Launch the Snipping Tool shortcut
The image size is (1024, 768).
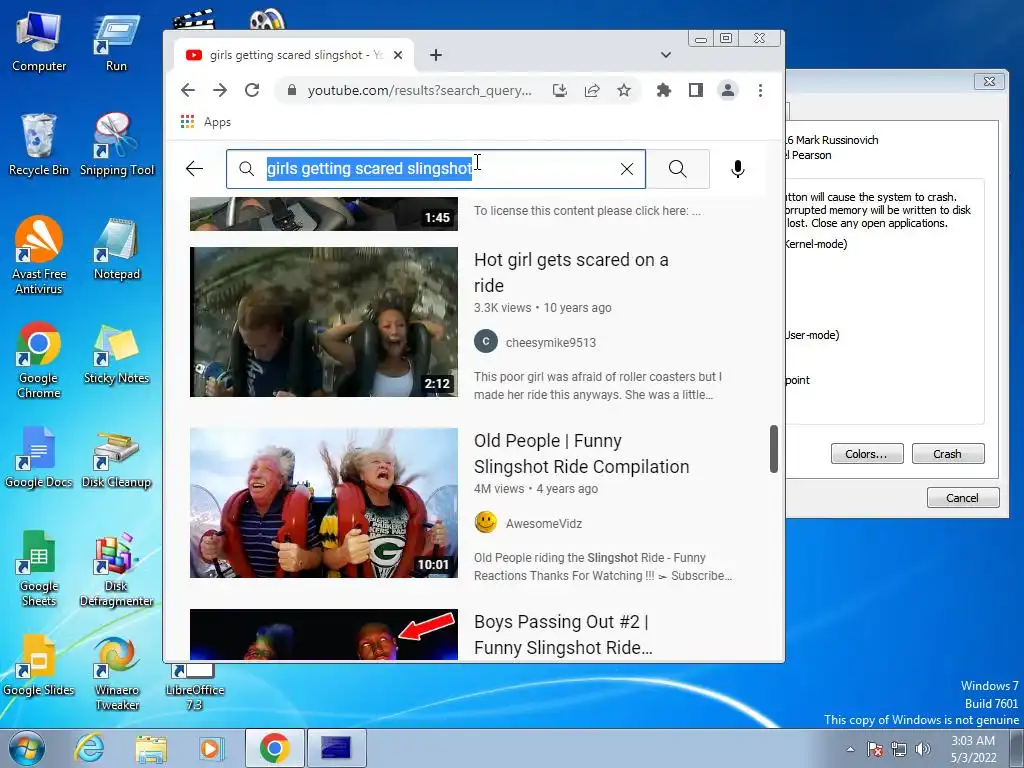pyautogui.click(x=117, y=145)
